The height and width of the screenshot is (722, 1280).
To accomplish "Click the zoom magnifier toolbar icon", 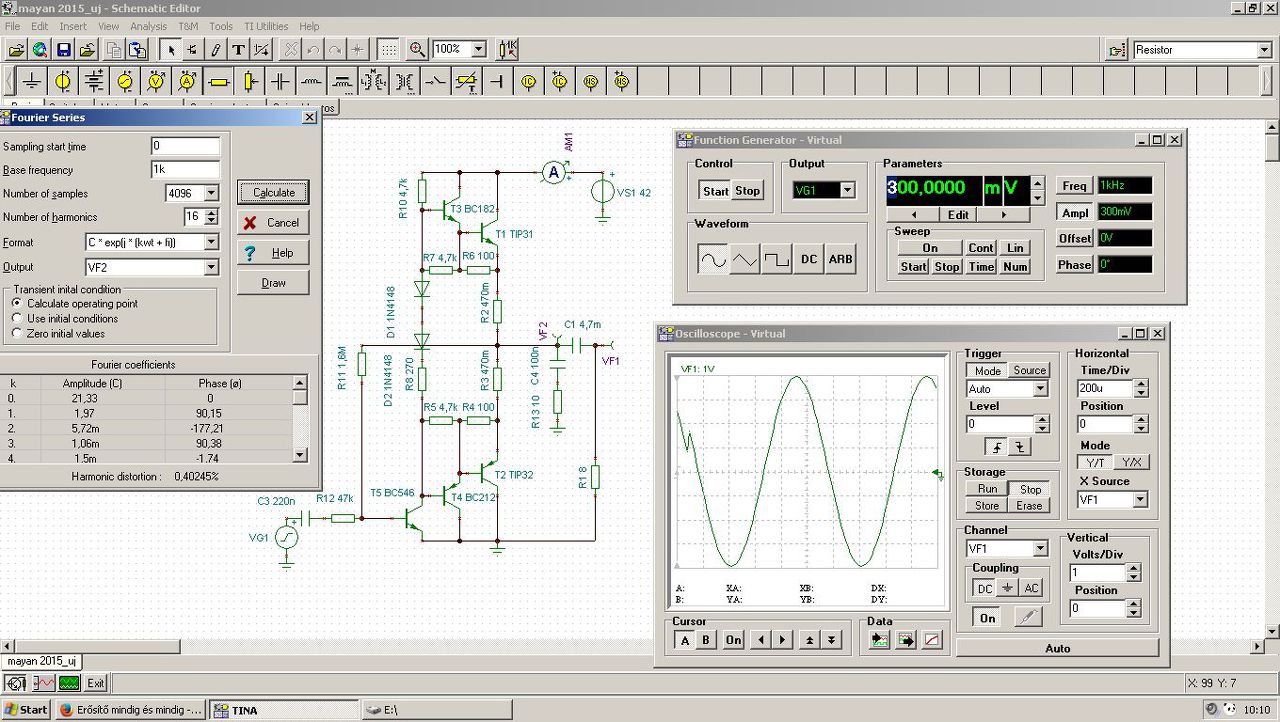I will point(417,49).
